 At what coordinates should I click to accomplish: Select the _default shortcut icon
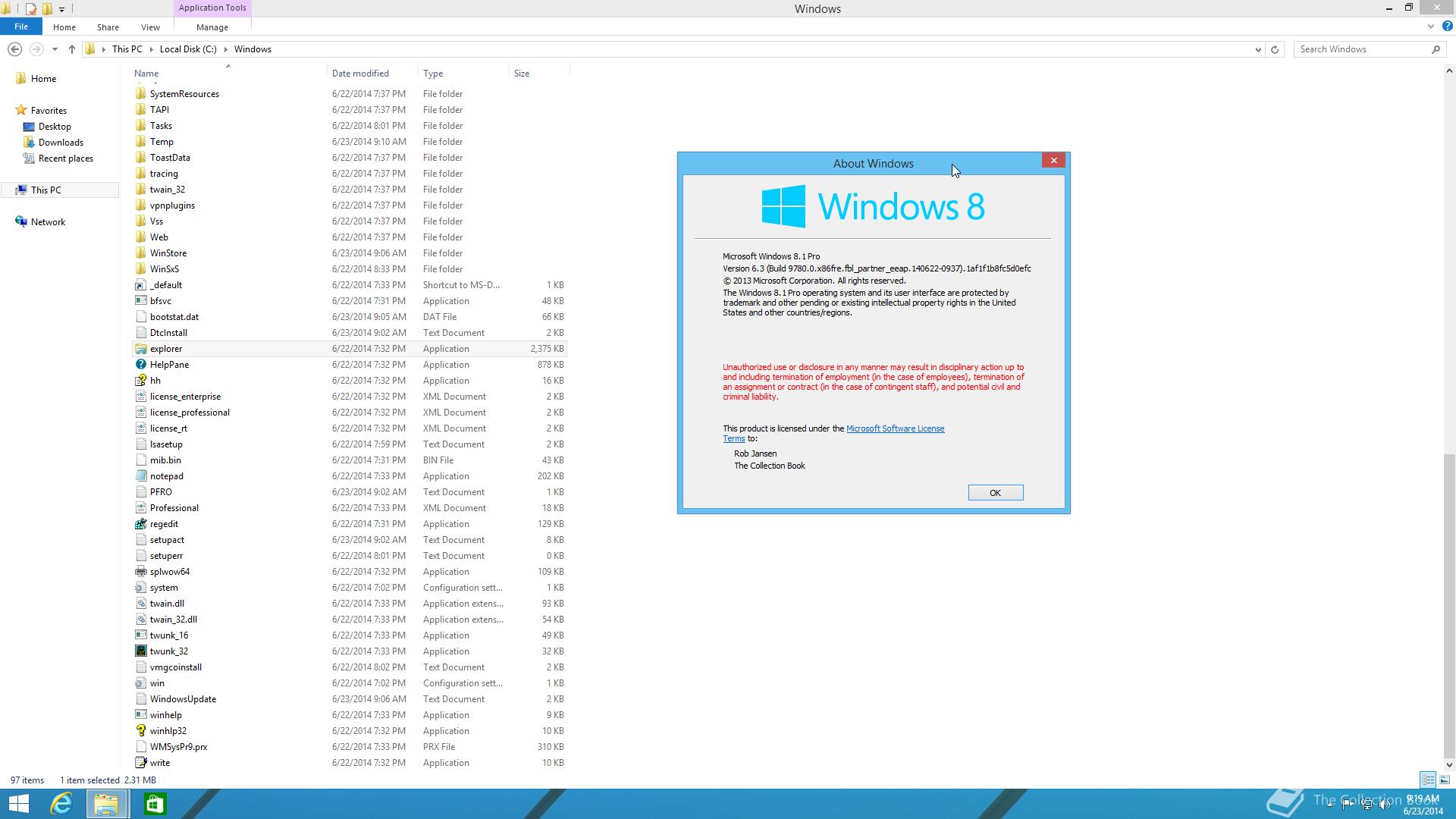[x=140, y=285]
